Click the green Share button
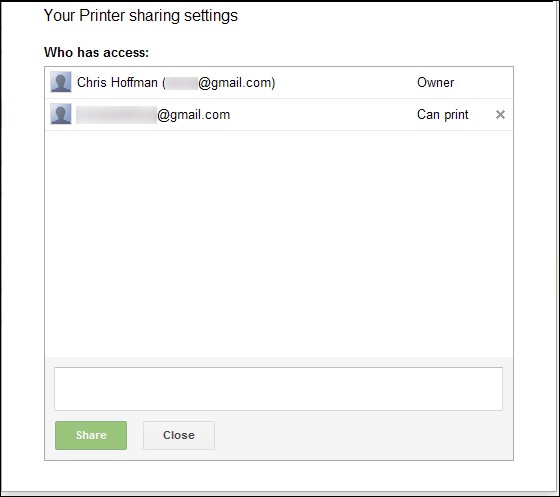Screen dimensions: 560x497 click(x=91, y=435)
